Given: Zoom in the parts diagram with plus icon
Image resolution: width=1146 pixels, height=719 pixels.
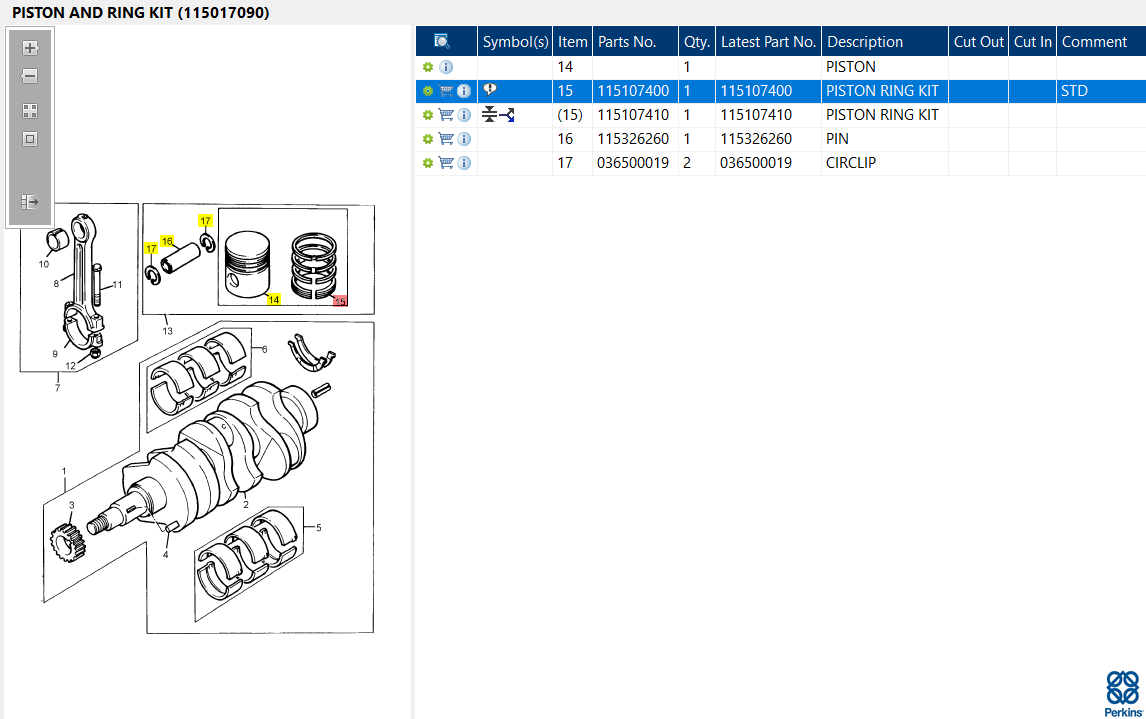Looking at the screenshot, I should (30, 47).
